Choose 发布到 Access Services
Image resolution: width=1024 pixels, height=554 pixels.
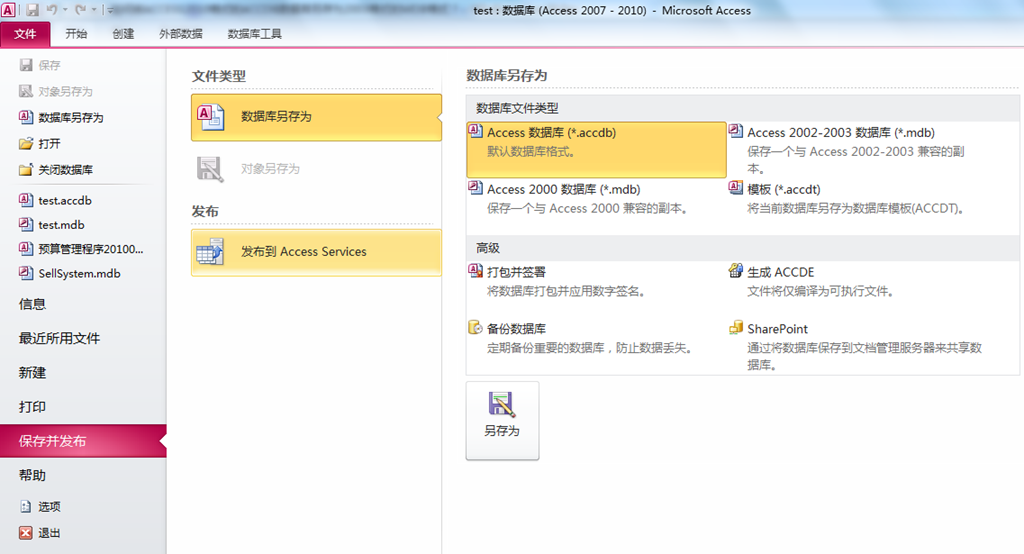pyautogui.click(x=316, y=252)
